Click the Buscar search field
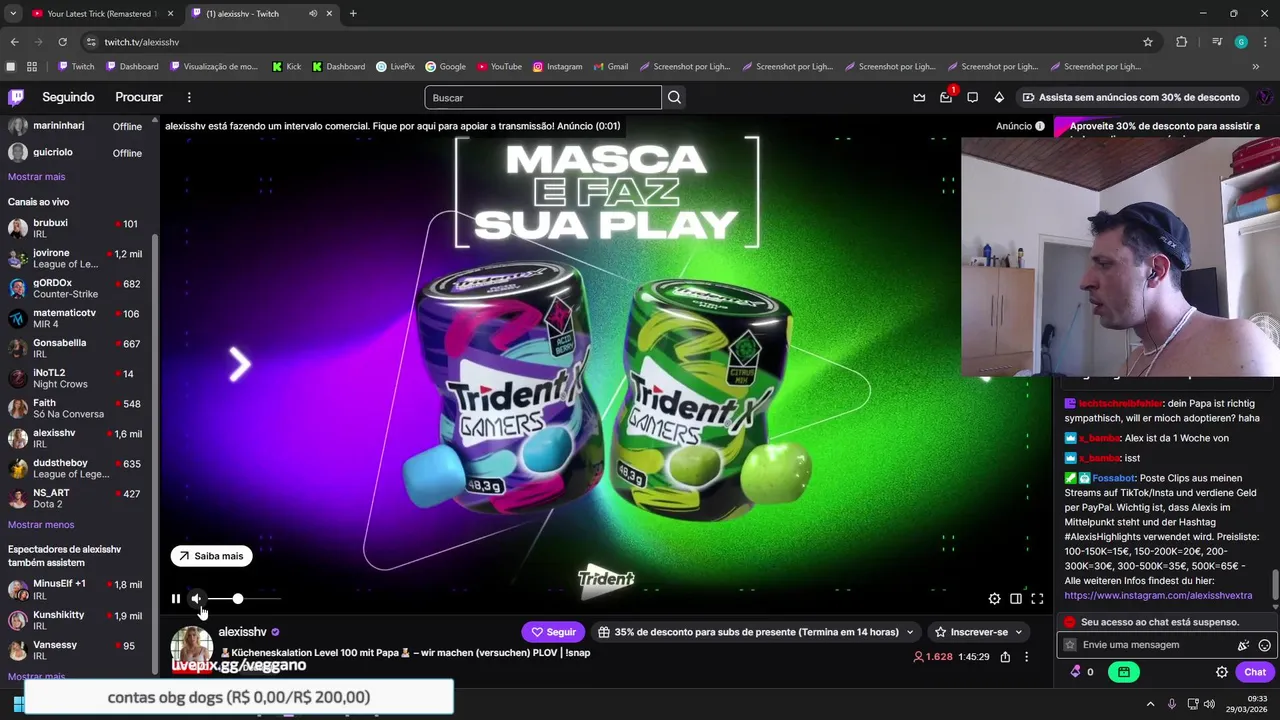 click(x=543, y=97)
